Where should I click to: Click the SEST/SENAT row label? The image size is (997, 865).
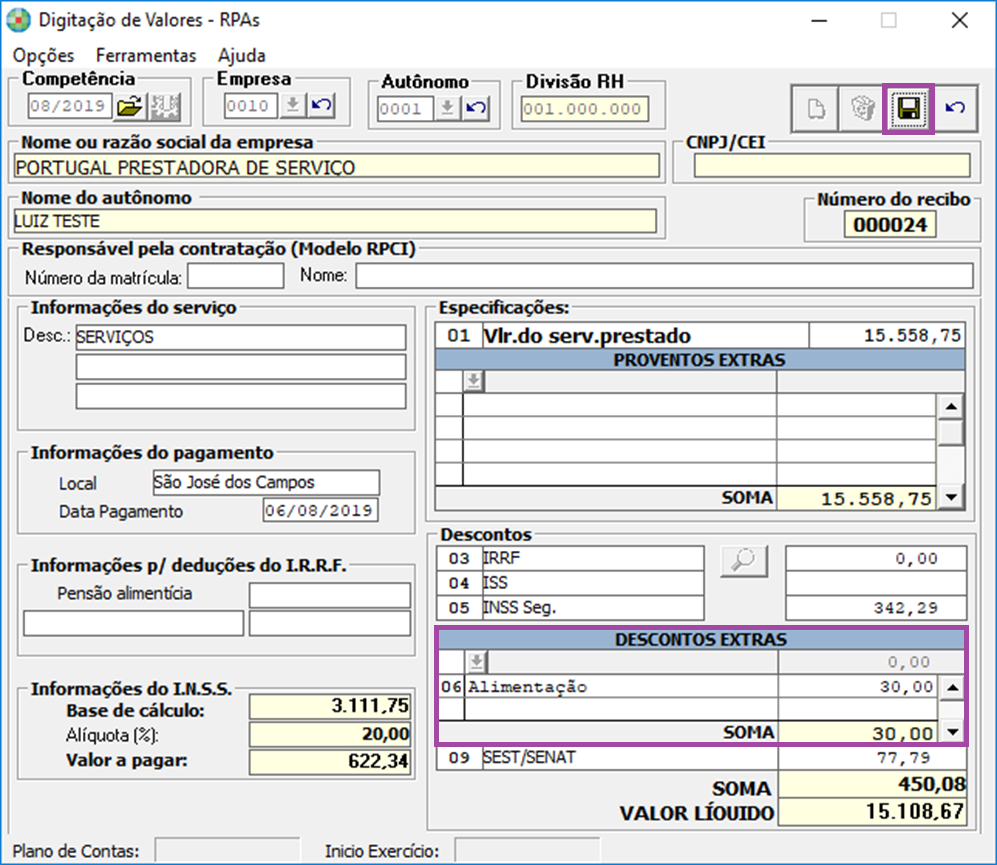point(528,758)
